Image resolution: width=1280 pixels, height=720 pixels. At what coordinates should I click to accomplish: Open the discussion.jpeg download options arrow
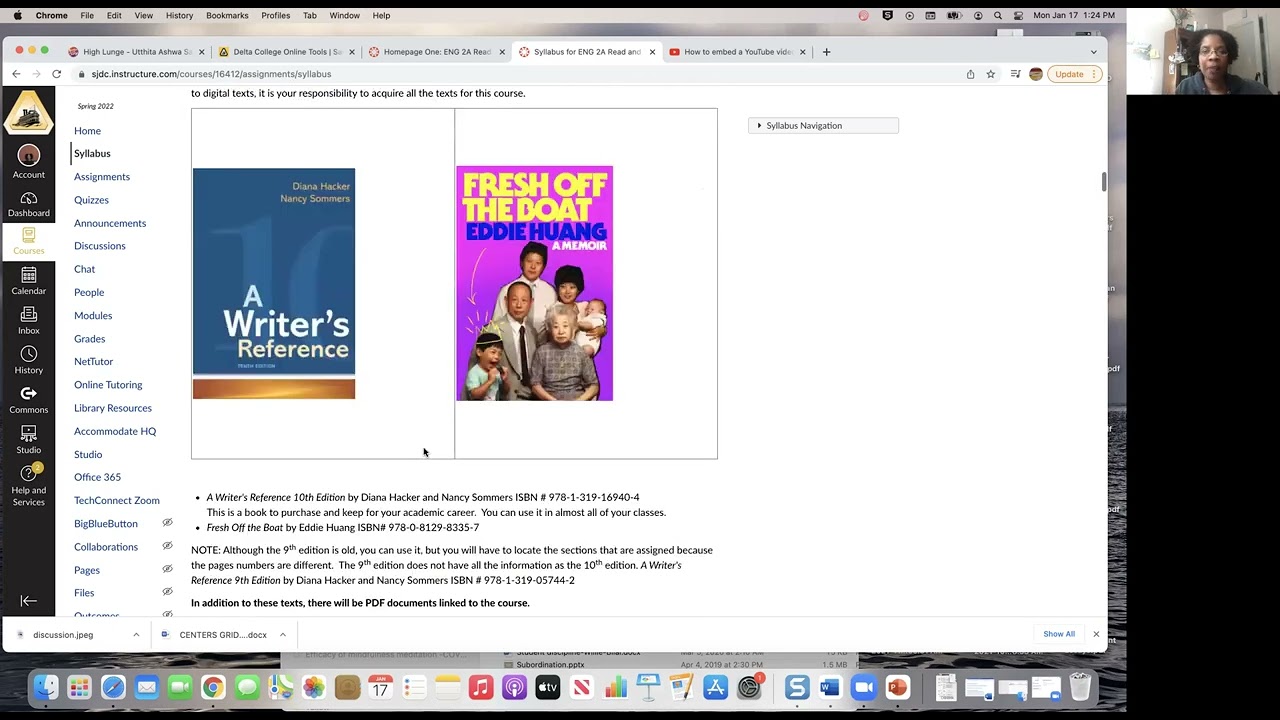click(136, 634)
